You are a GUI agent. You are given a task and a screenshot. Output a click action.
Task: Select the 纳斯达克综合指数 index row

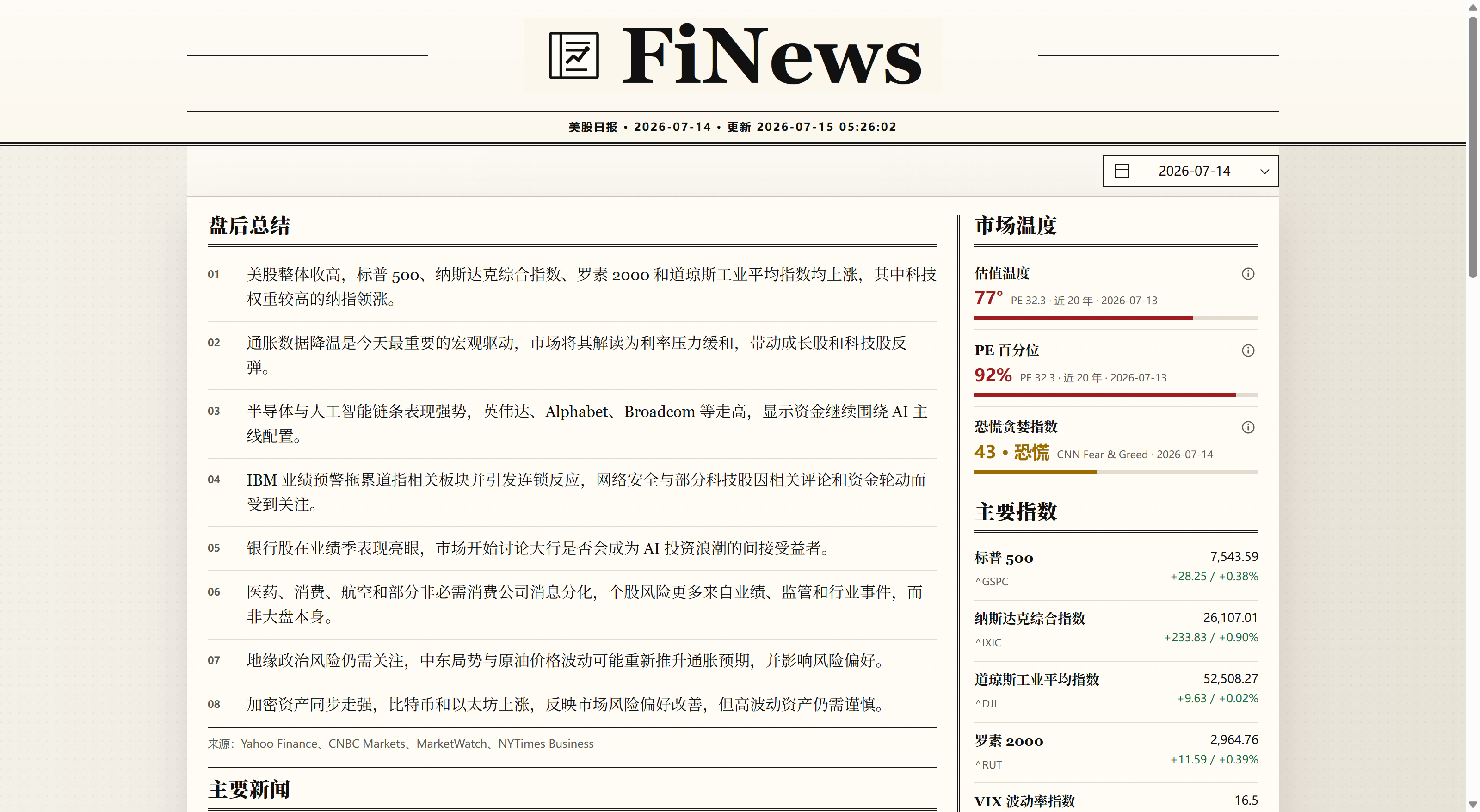pos(1116,631)
